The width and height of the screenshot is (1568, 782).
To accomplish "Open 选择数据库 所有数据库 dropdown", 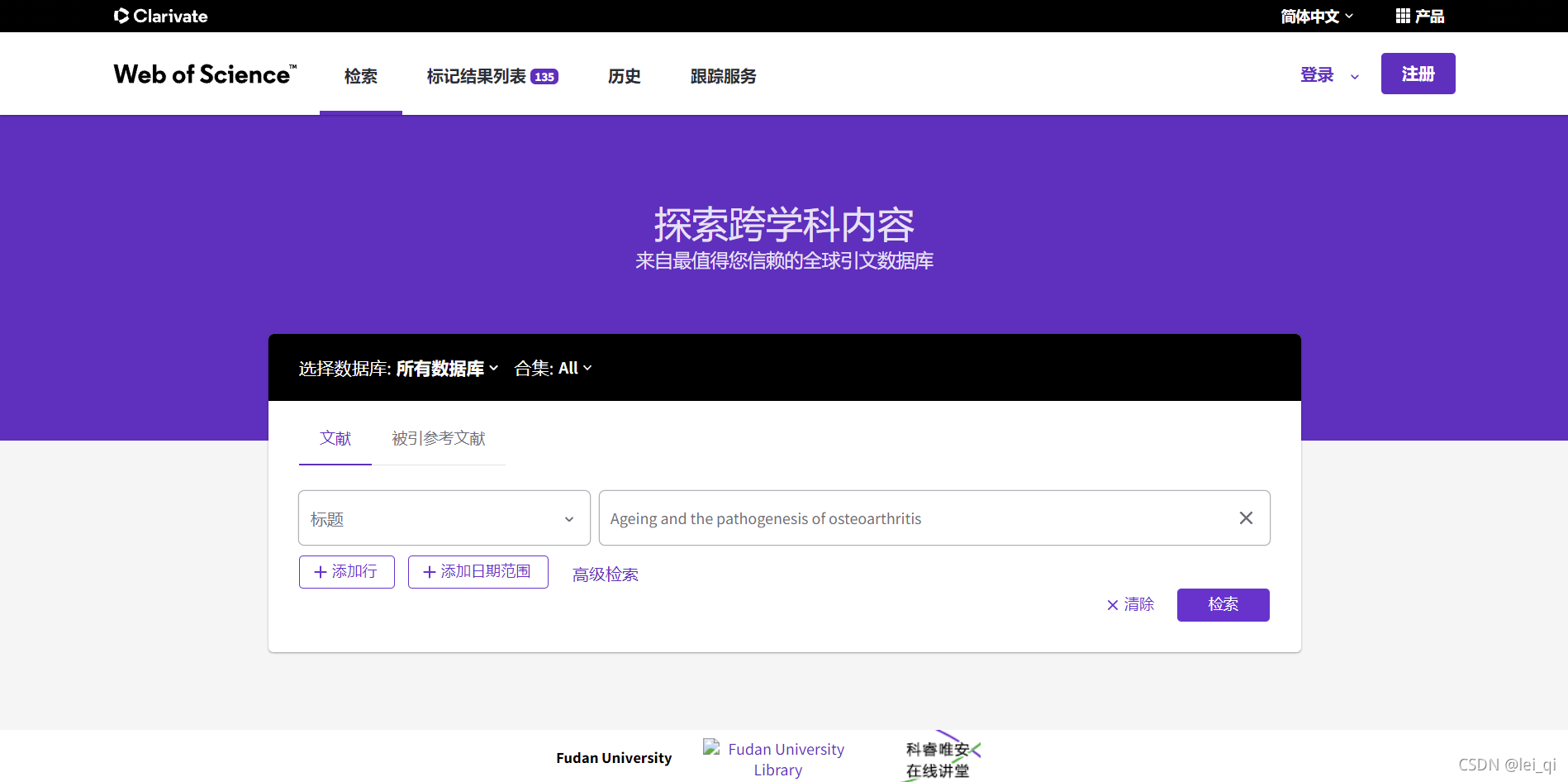I will pos(398,368).
